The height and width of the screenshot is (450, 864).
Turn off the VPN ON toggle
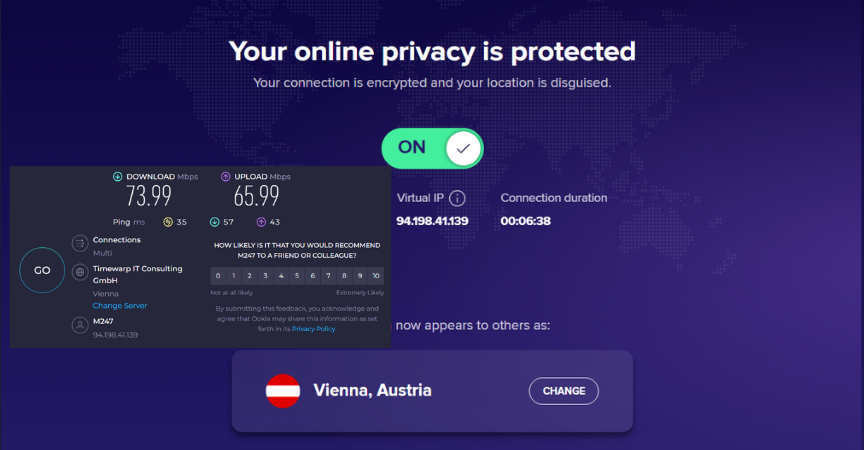[x=433, y=148]
